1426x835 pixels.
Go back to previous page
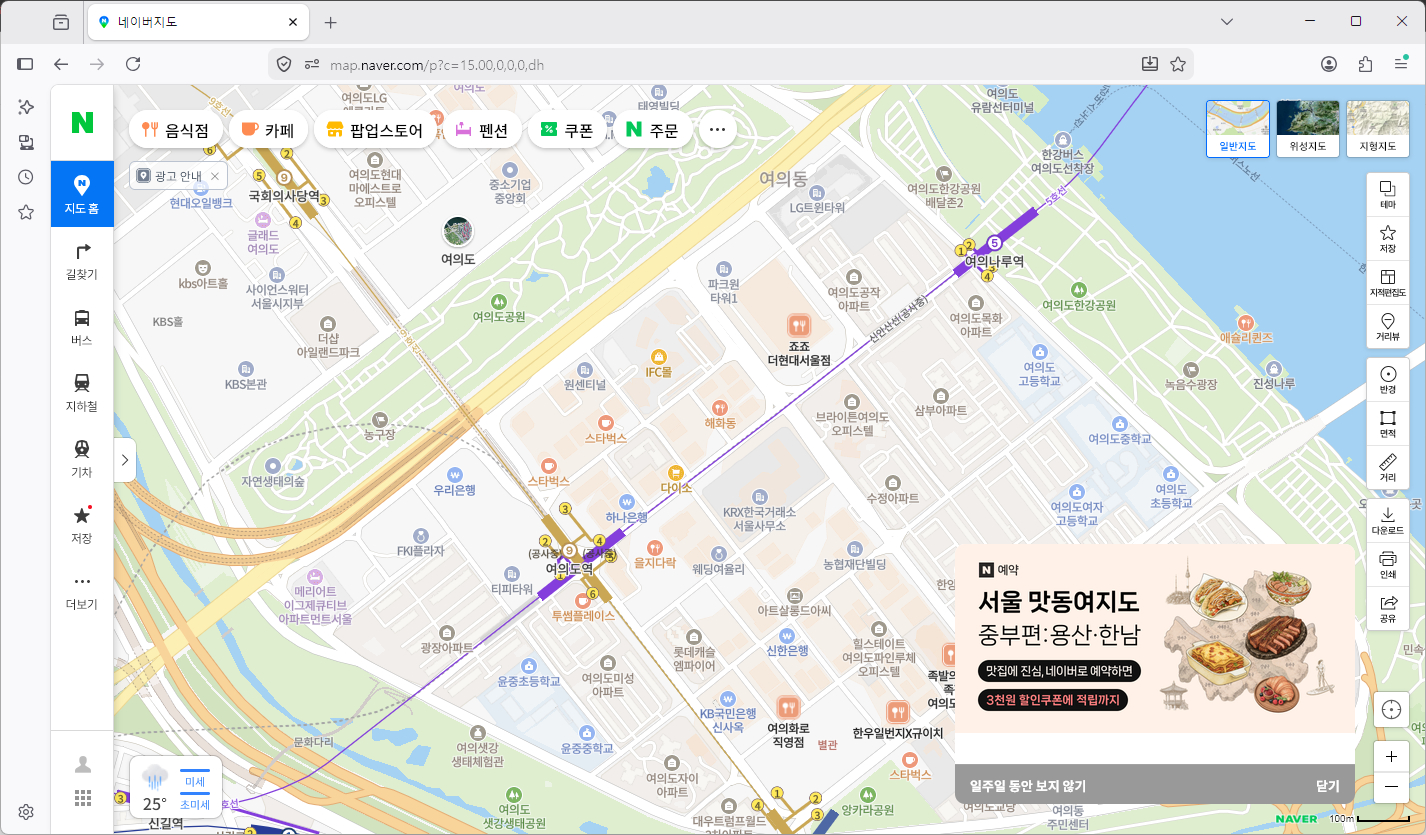[61, 64]
